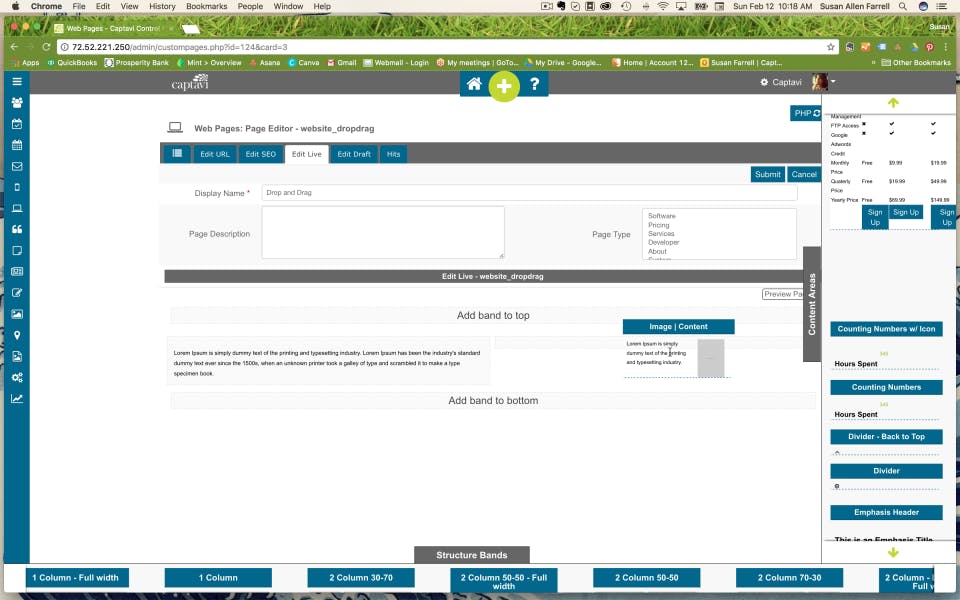This screenshot has height=600, width=960.
Task: Open the Window menu in menu bar
Action: click(288, 6)
